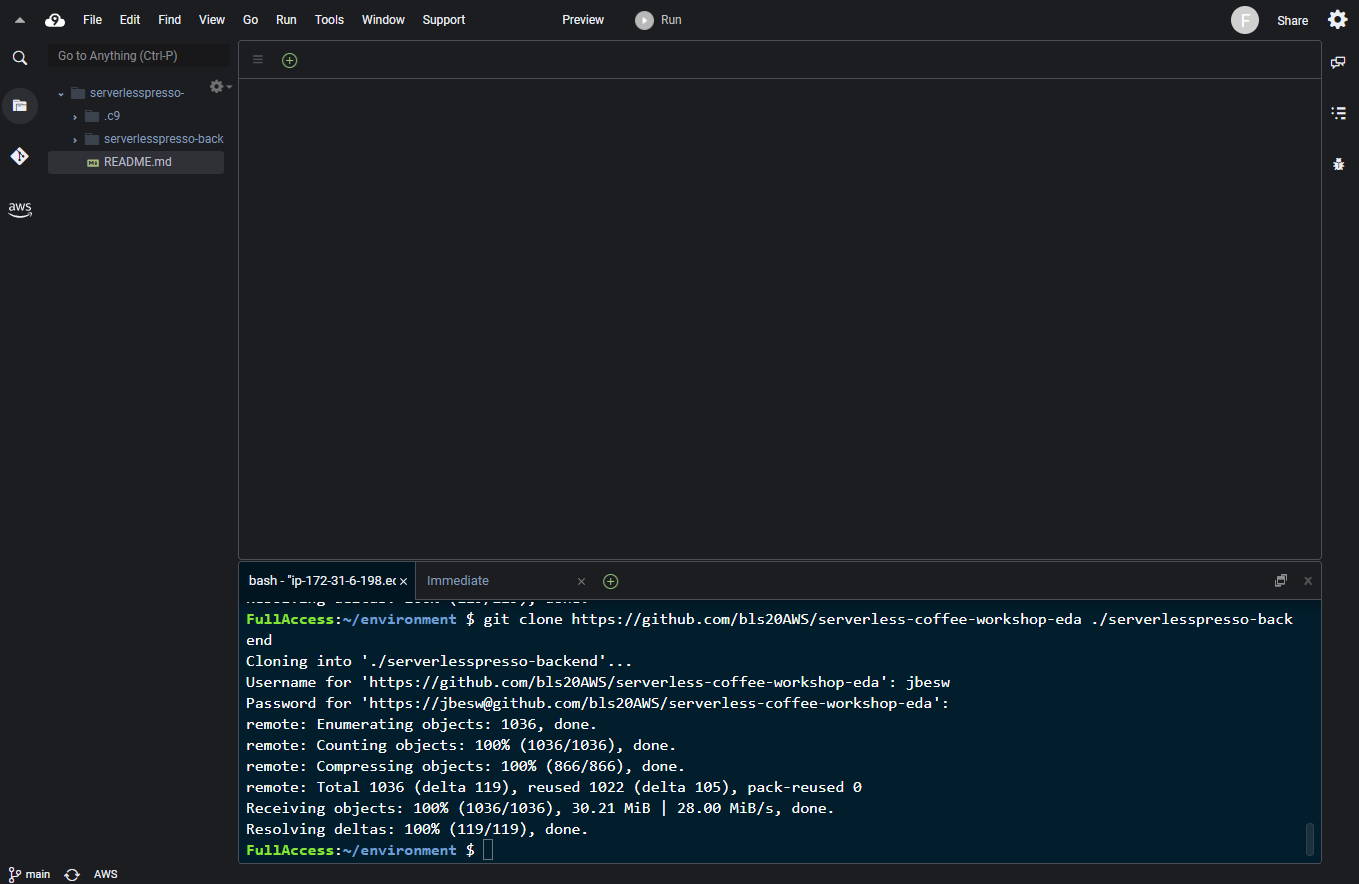This screenshot has height=884, width=1359.
Task: Open the Debugger bug icon on right sidebar
Action: [1338, 164]
